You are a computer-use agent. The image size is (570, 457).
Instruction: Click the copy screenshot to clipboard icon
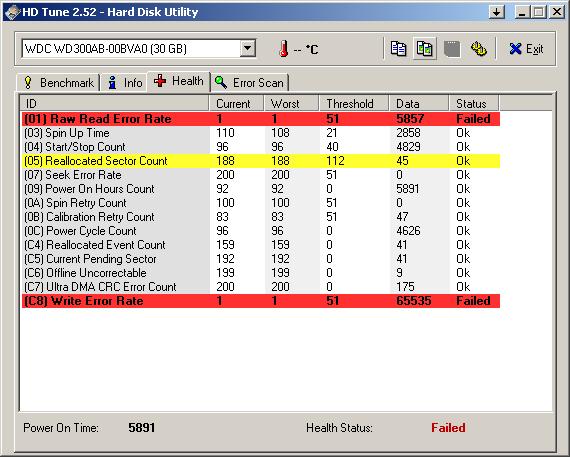click(424, 49)
